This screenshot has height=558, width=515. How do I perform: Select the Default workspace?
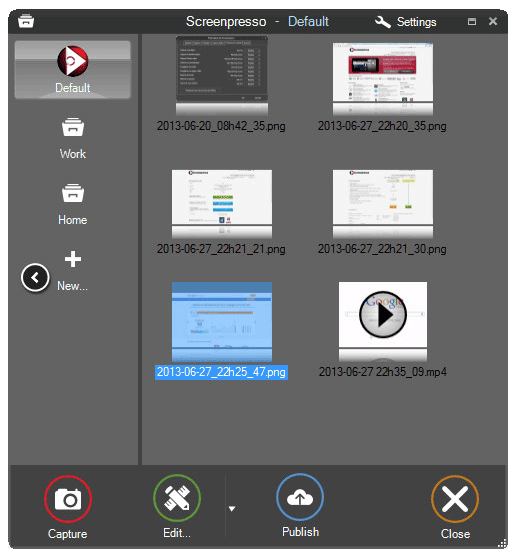[x=73, y=70]
